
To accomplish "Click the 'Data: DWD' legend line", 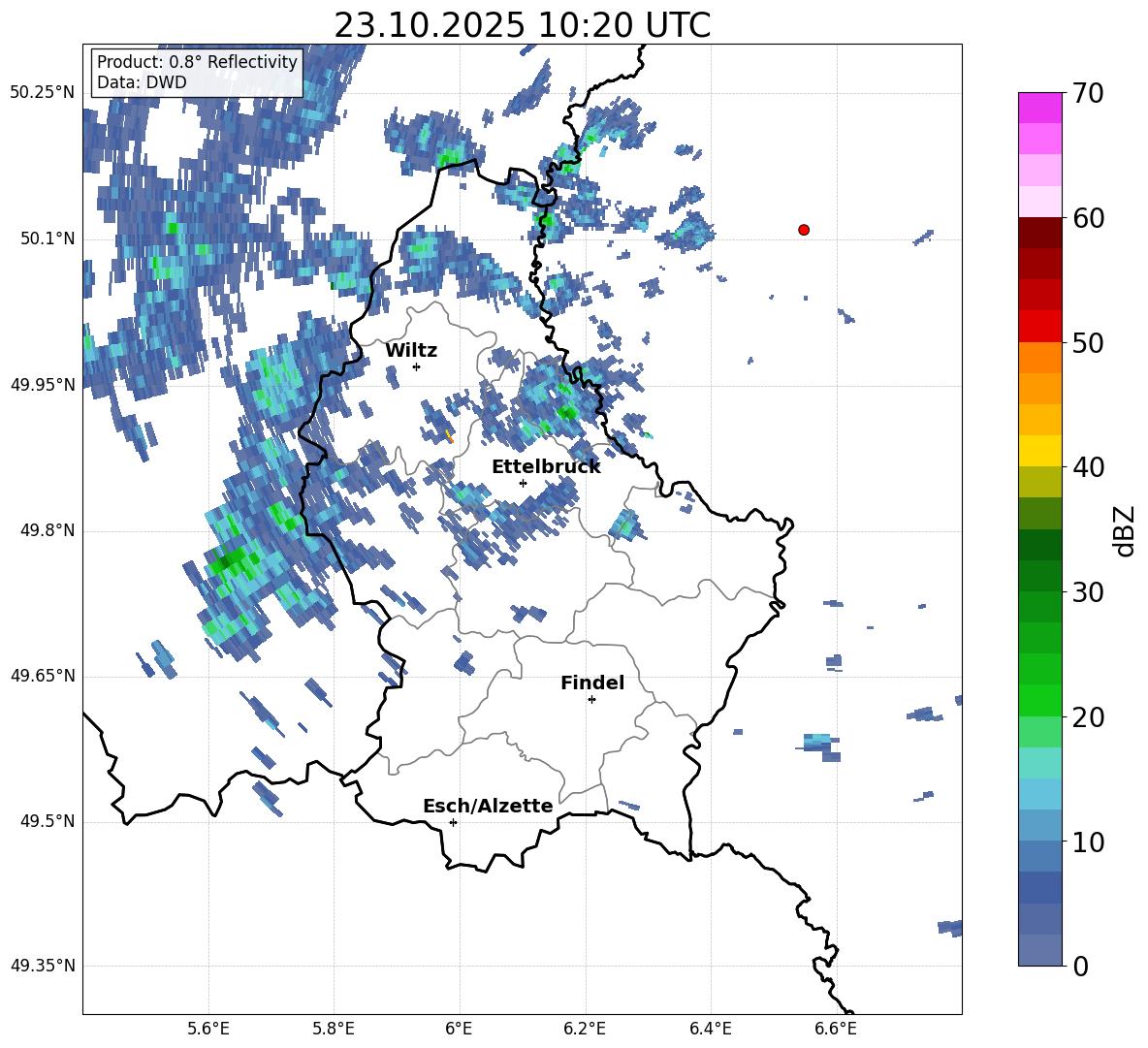I will [x=142, y=82].
